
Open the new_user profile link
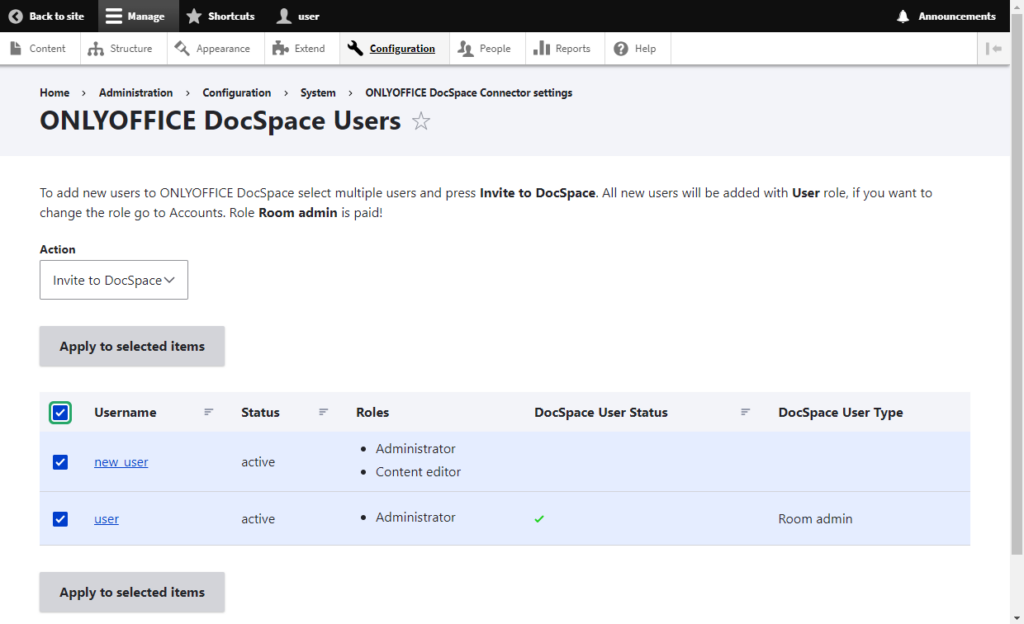click(x=120, y=462)
